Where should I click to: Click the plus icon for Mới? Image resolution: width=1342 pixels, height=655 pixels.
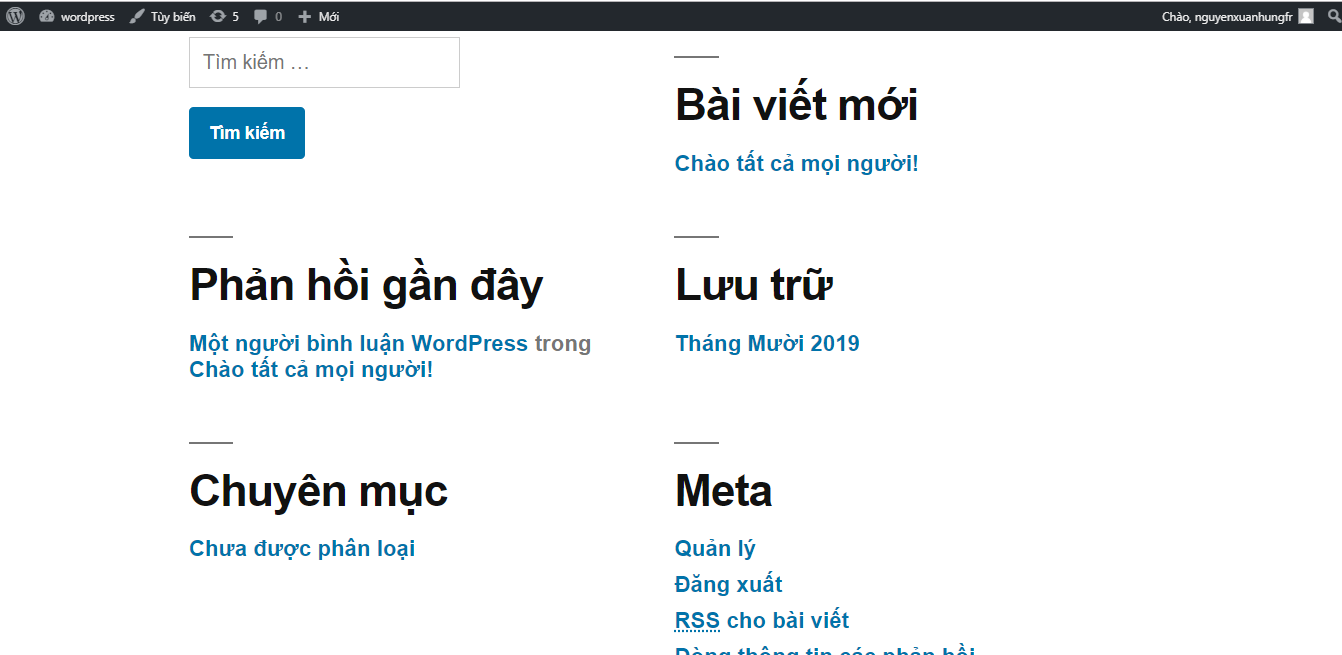(x=305, y=17)
